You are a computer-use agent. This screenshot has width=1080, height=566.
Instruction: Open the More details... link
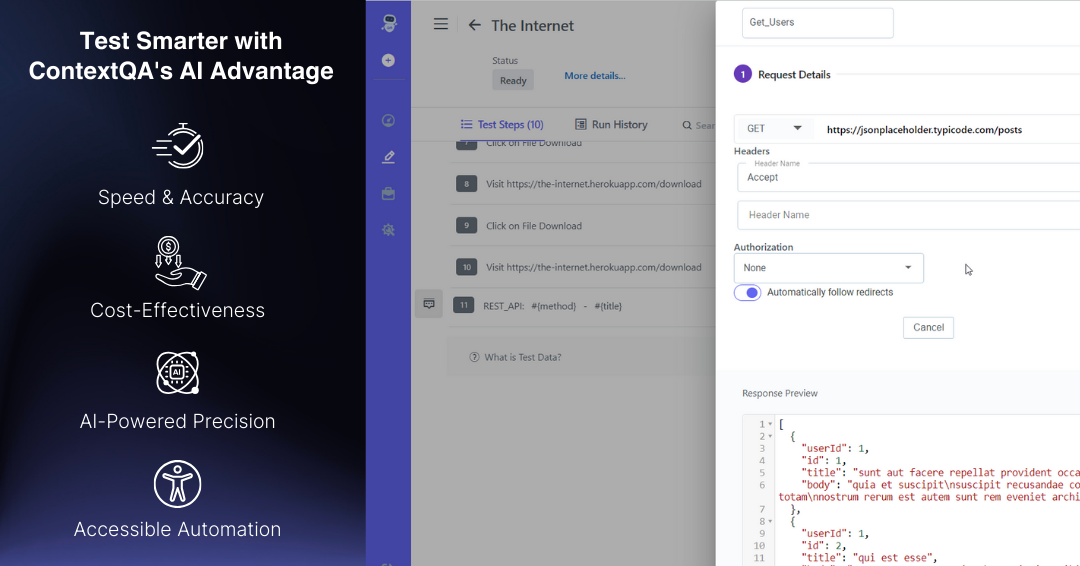(595, 76)
